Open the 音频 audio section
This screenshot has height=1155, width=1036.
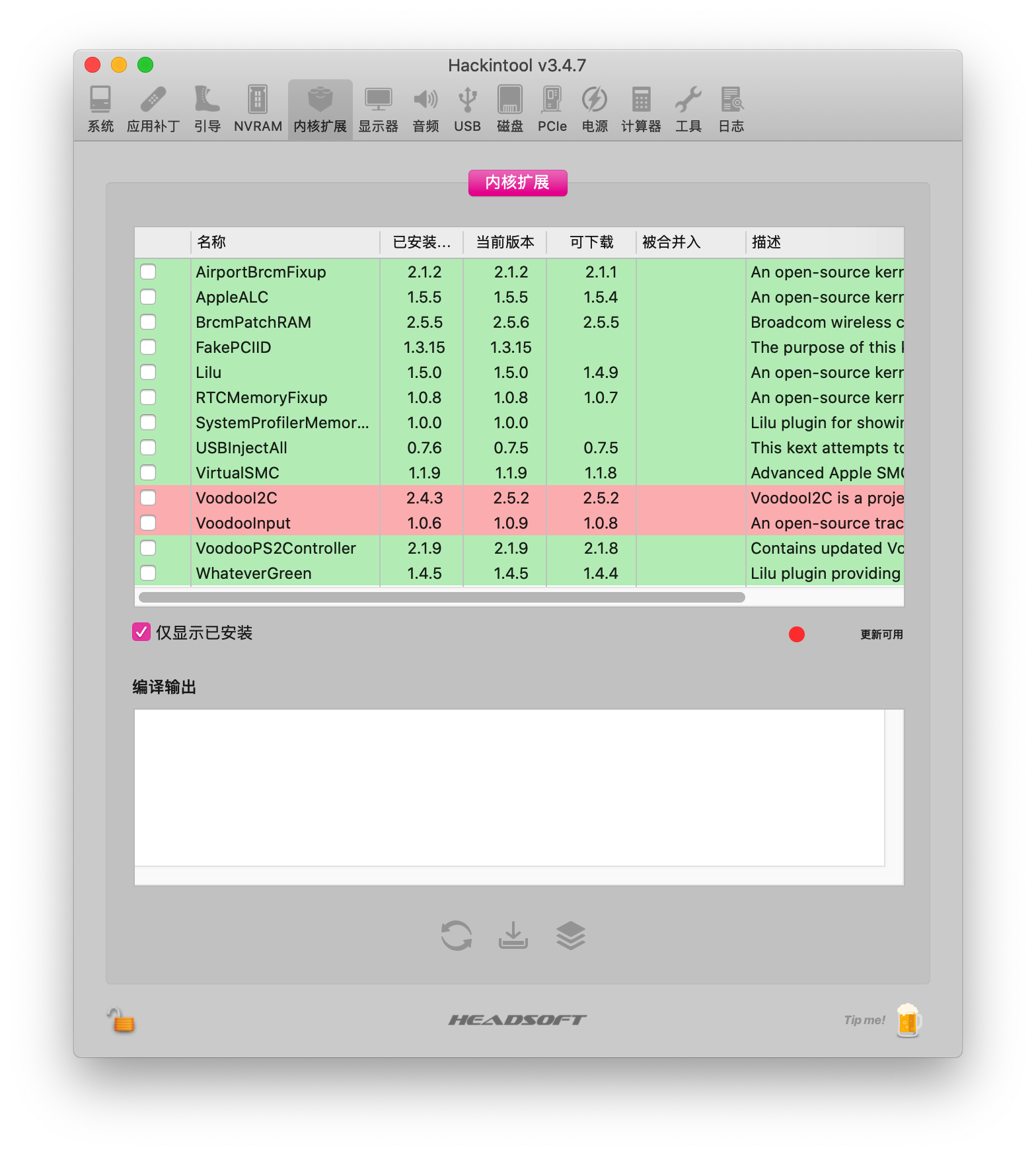pyautogui.click(x=425, y=109)
